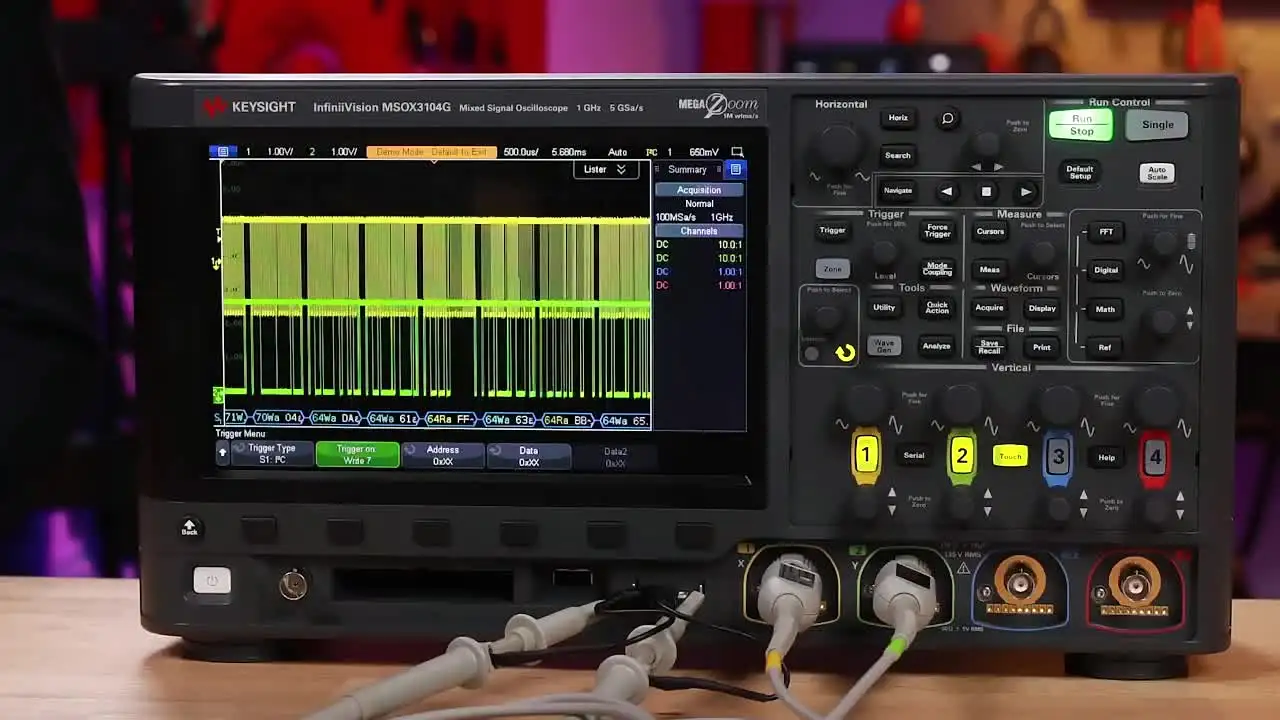Image resolution: width=1280 pixels, height=720 pixels.
Task: Tap the orange Demo Mode banner
Action: (432, 152)
